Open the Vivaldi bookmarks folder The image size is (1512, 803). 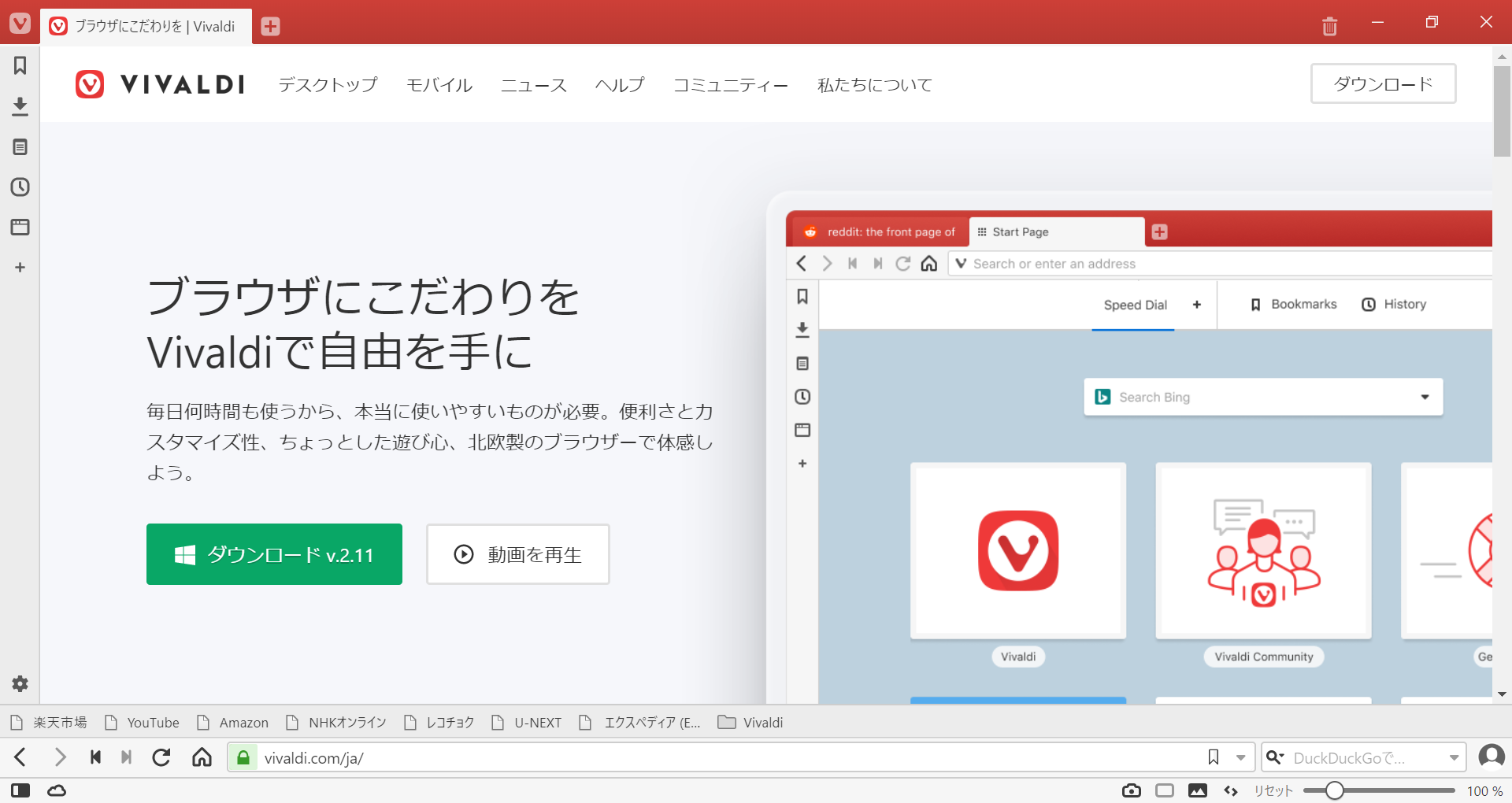pyautogui.click(x=750, y=723)
